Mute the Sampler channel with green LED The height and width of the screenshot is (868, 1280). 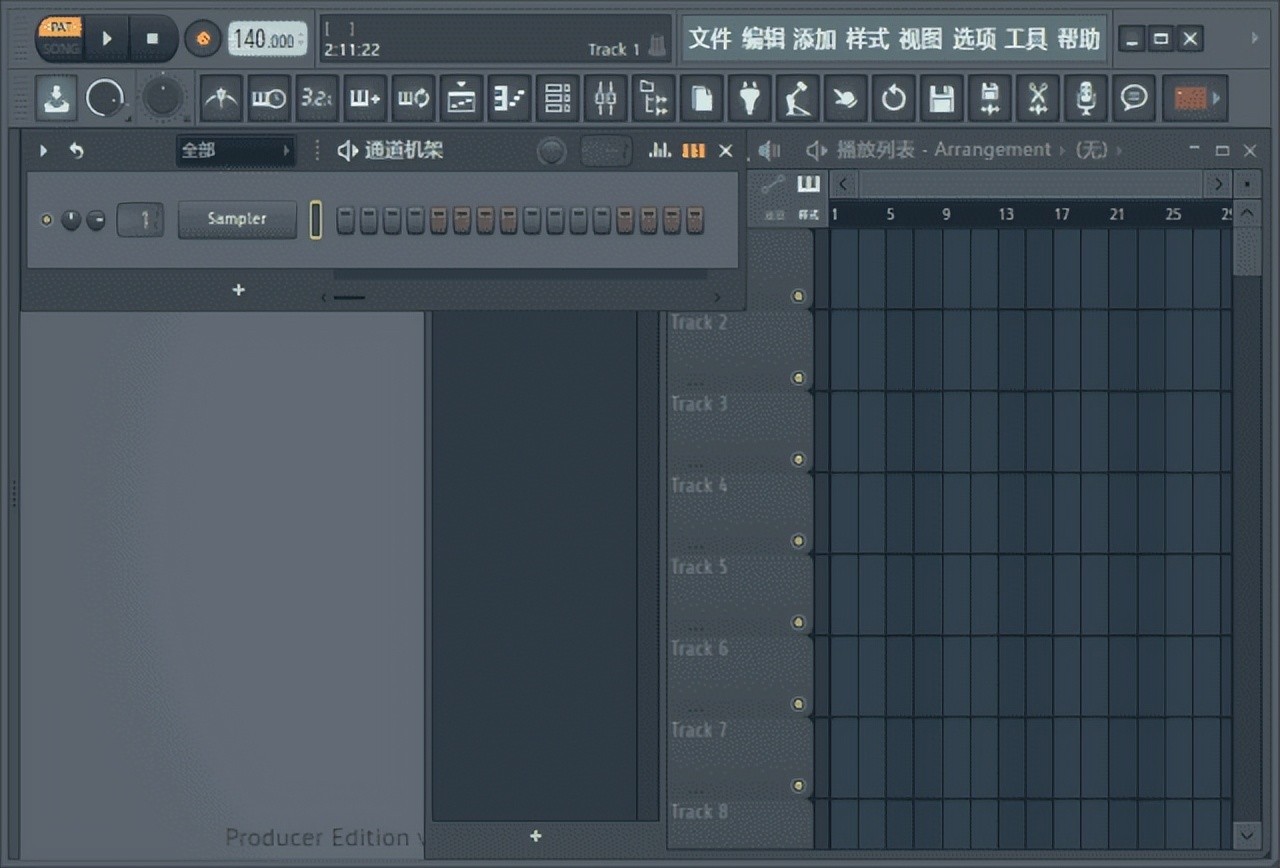point(46,219)
